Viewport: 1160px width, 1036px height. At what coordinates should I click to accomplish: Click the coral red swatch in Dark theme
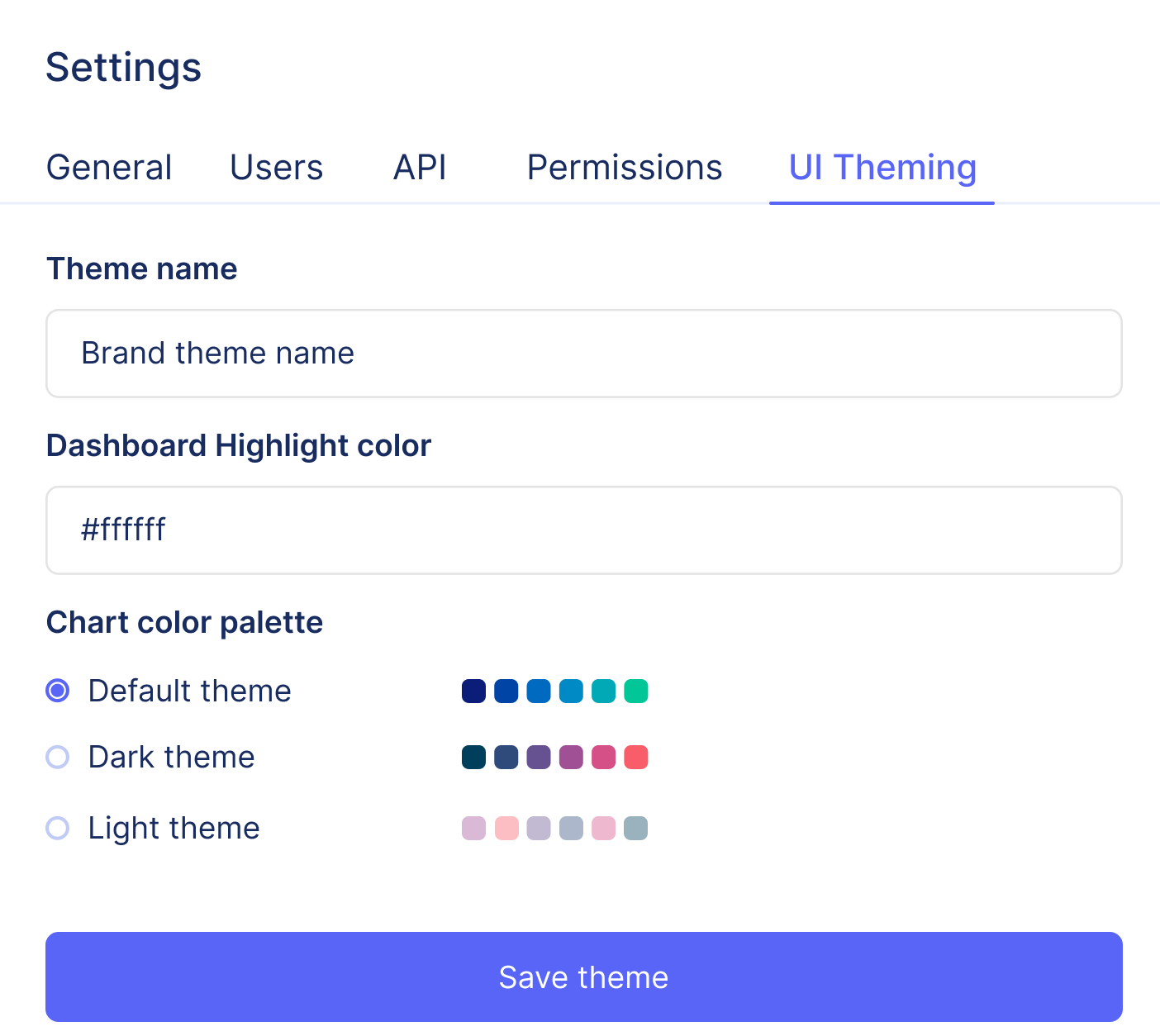click(636, 757)
